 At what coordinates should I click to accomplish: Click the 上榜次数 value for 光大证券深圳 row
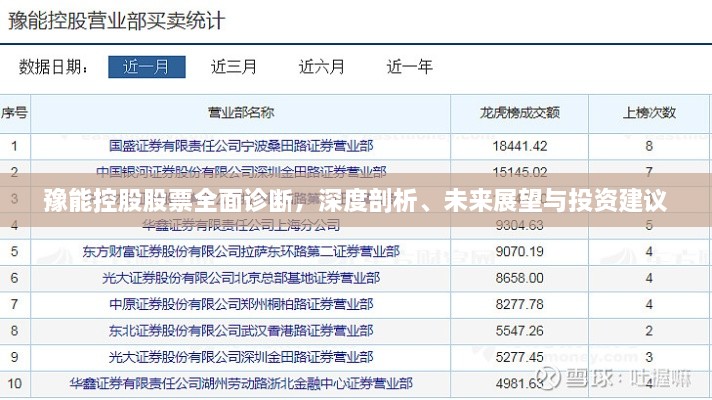coord(649,357)
